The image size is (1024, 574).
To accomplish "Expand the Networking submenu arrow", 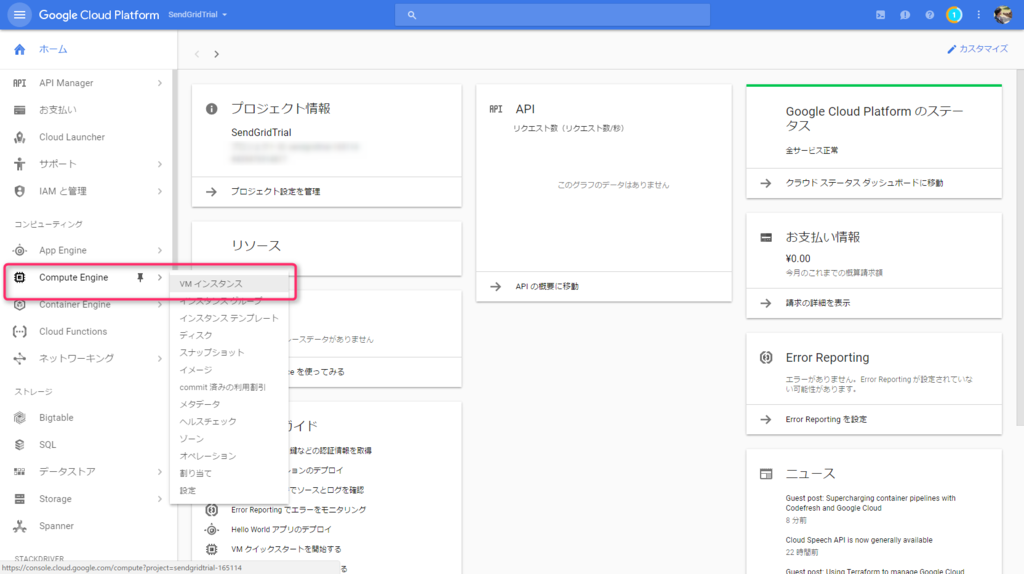I will [x=159, y=359].
